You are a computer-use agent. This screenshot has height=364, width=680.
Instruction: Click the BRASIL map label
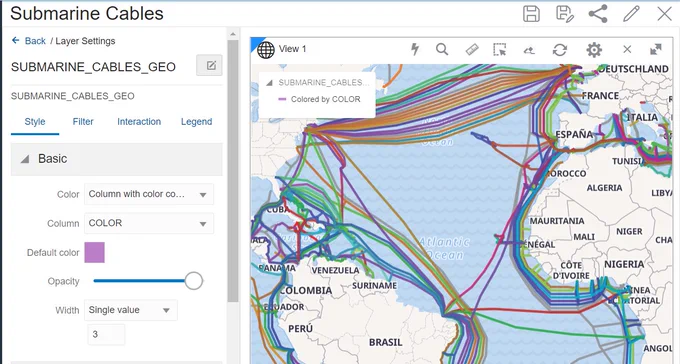point(386,343)
